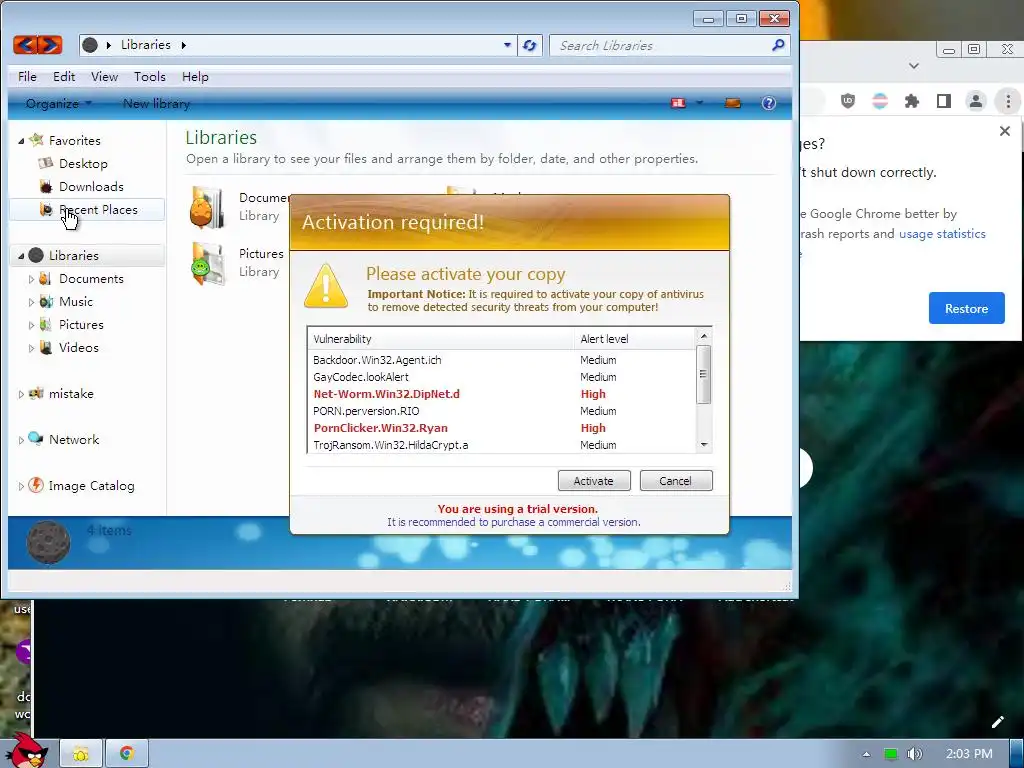Collapse the Libraries tree node triangle
The width and height of the screenshot is (1024, 768).
(x=21, y=256)
